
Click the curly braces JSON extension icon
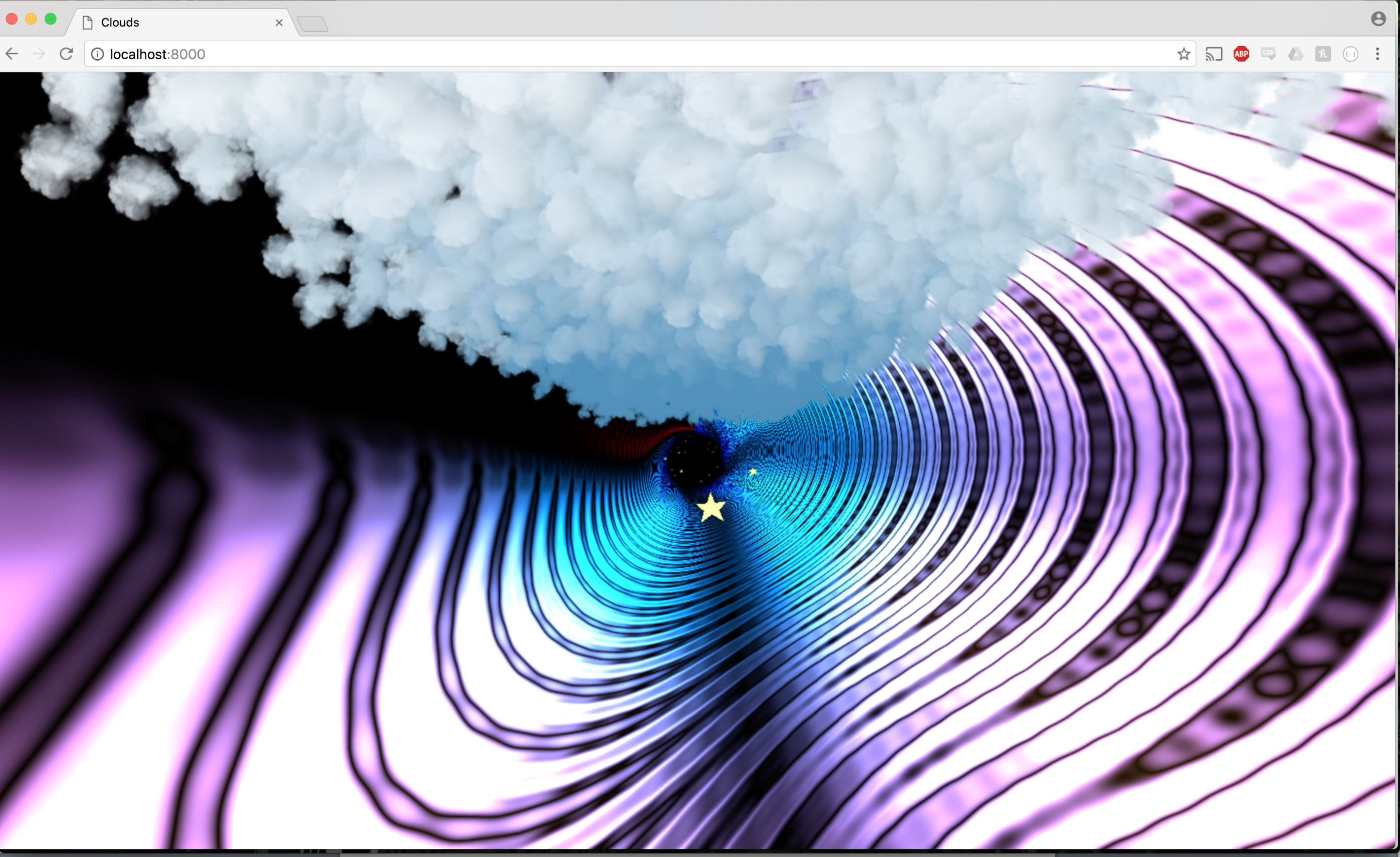coord(1350,54)
